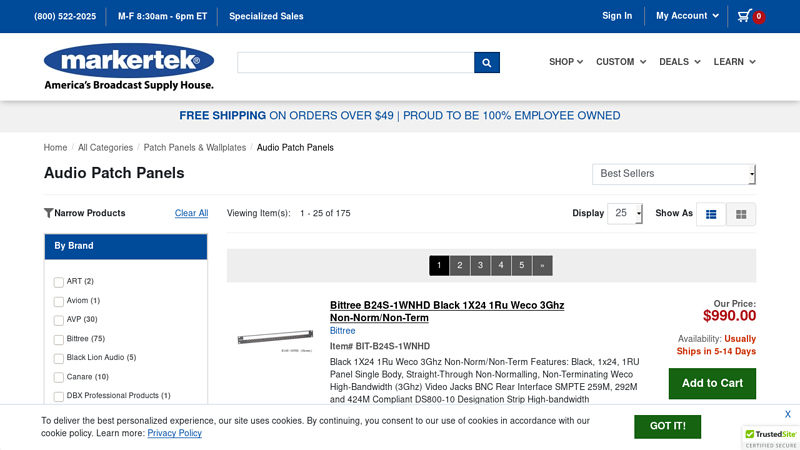Expand the SHOP menu

click(x=566, y=62)
